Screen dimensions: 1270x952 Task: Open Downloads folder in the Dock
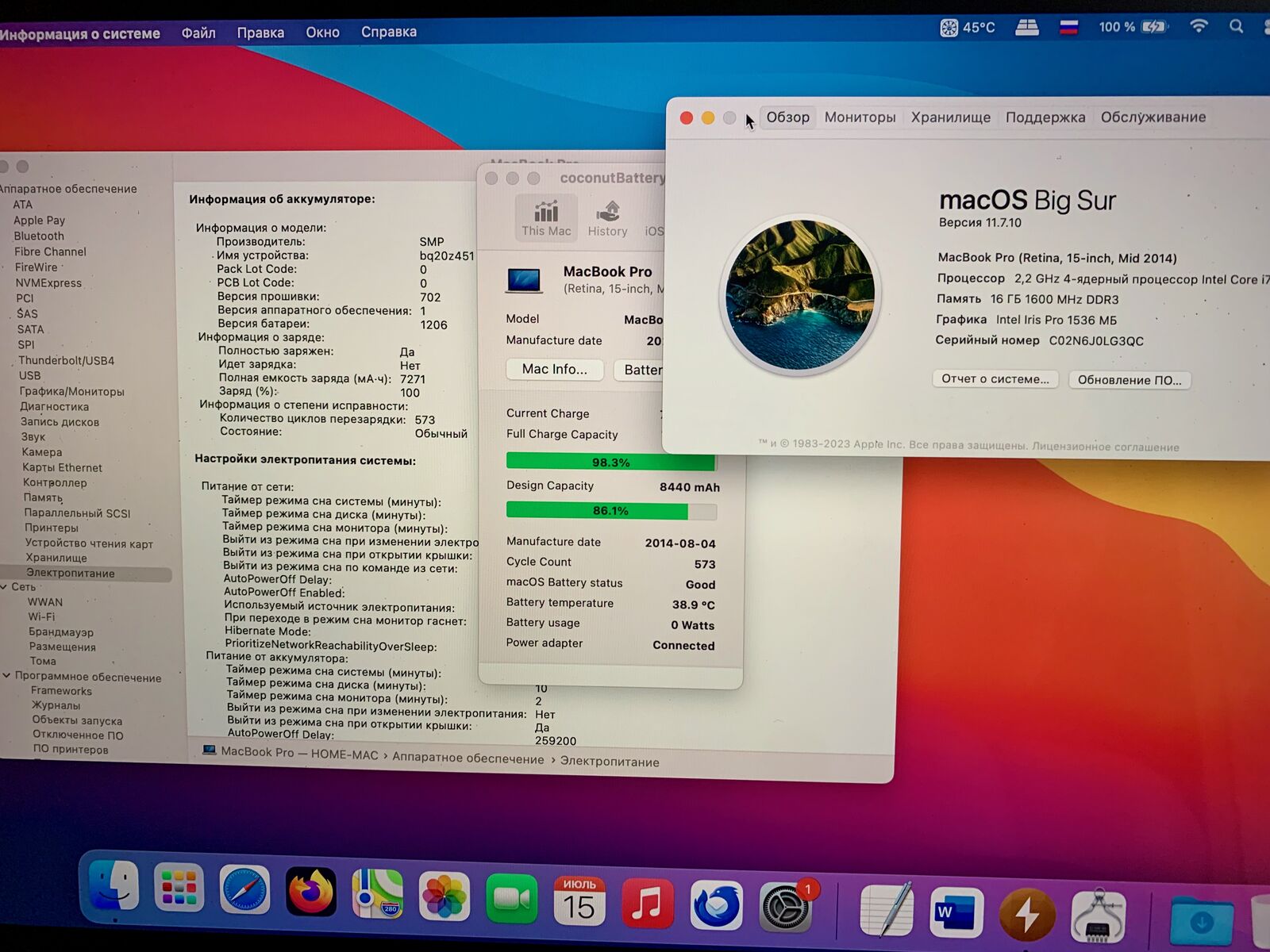[1202, 920]
